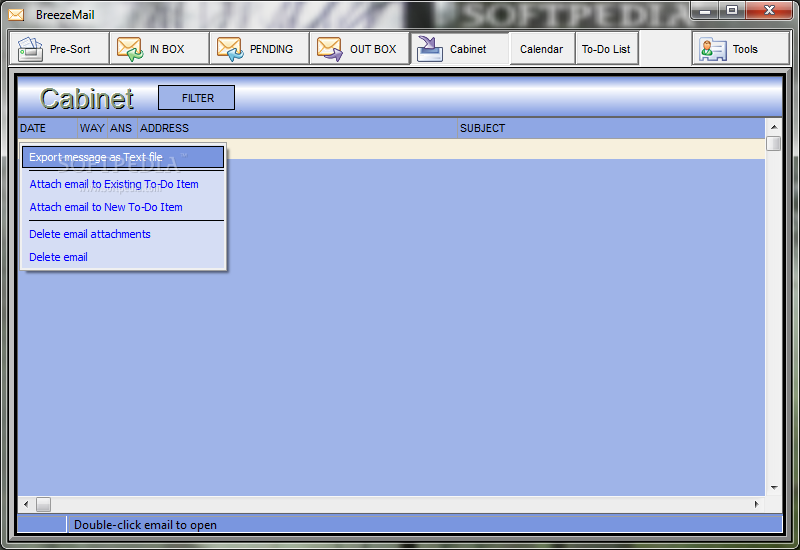The width and height of the screenshot is (800, 550).
Task: Click the 'Double-click email to open' status text
Action: click(145, 525)
